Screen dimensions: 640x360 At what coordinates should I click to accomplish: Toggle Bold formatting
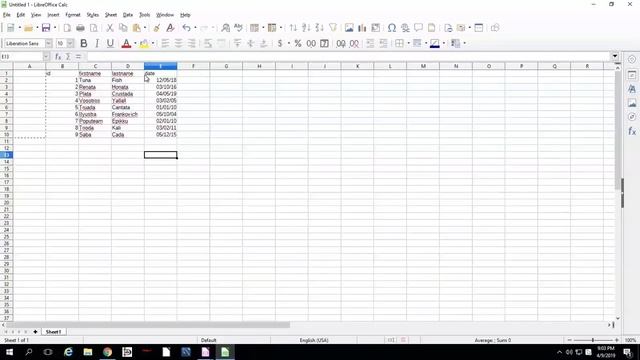(84, 43)
